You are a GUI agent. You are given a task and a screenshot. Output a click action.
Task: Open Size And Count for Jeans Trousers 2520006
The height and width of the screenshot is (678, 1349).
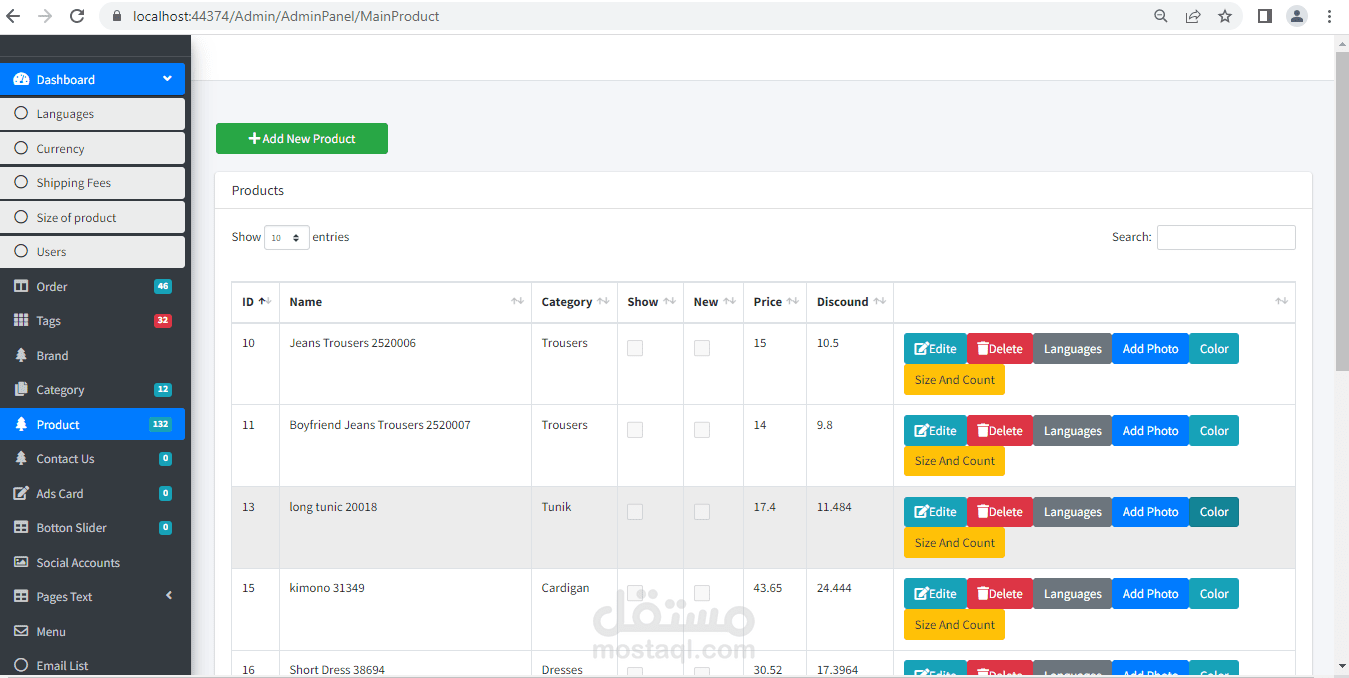pos(954,379)
